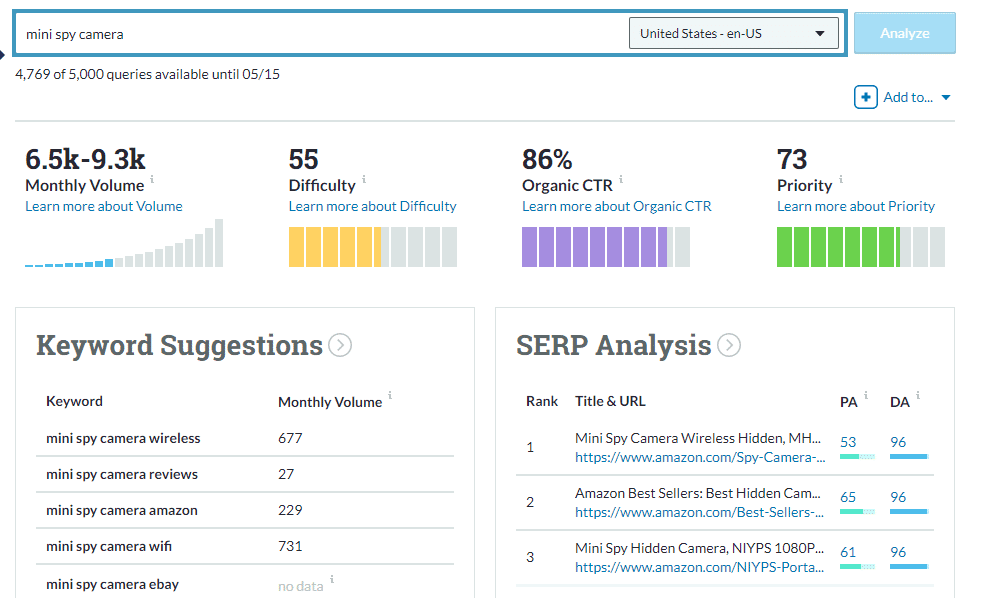Open the Learn more about Priority link
This screenshot has width=998, height=598.
[855, 206]
